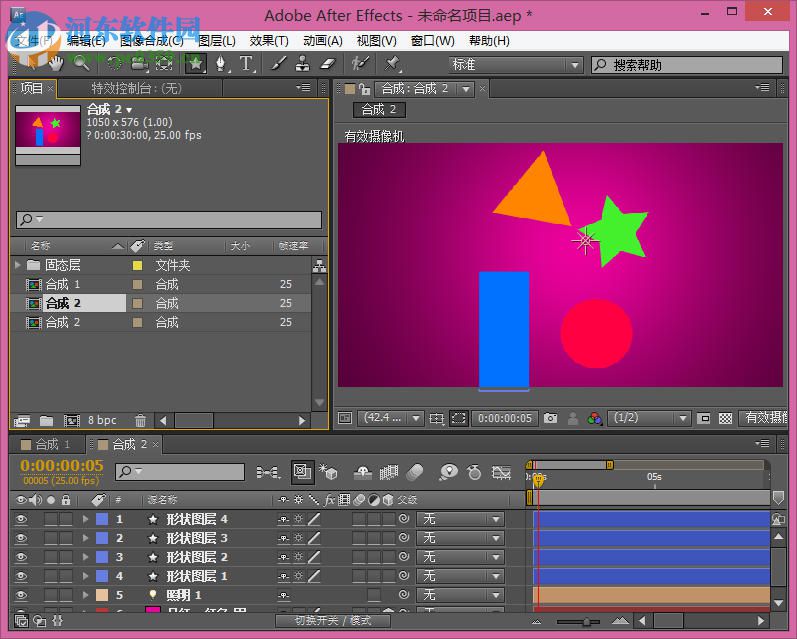Image resolution: width=797 pixels, height=639 pixels.
Task: Click 切换开关 / 模式 button
Action: tap(333, 620)
